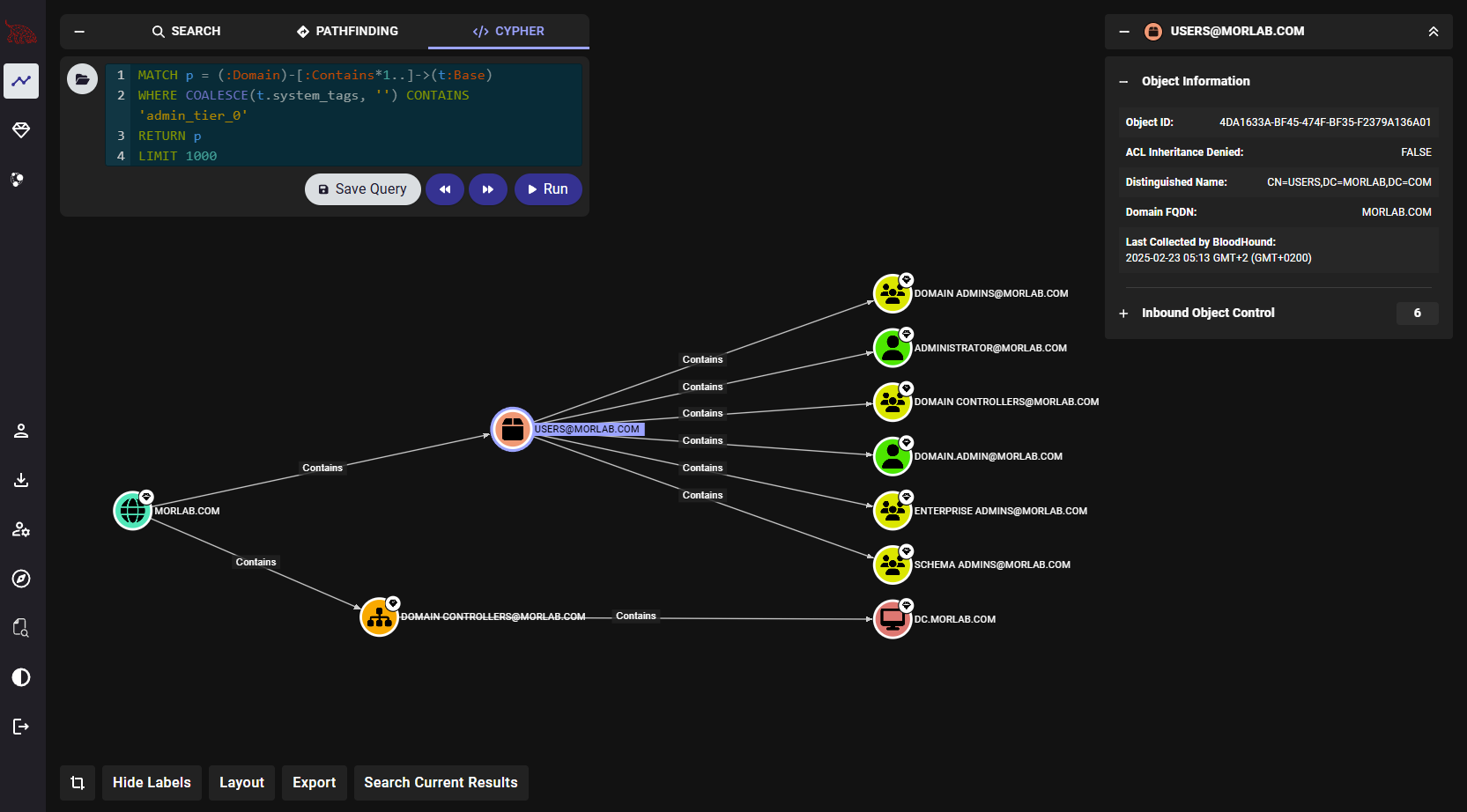Select the USERS@MORLAB.COM container node
1467x812 pixels.
(512, 430)
